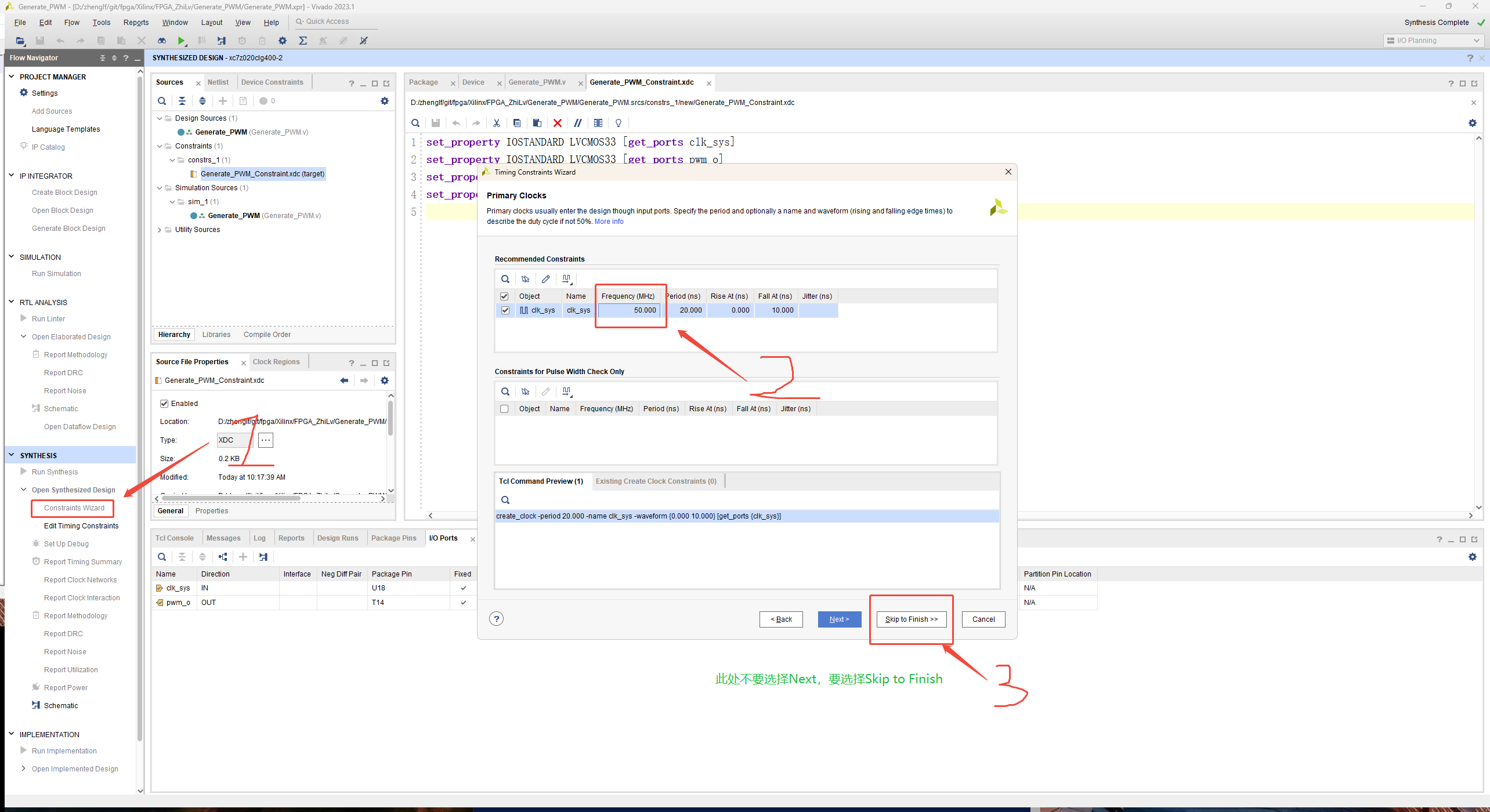Click the search icon in Tcl Command Preview
This screenshot has height=812, width=1490.
[x=505, y=500]
